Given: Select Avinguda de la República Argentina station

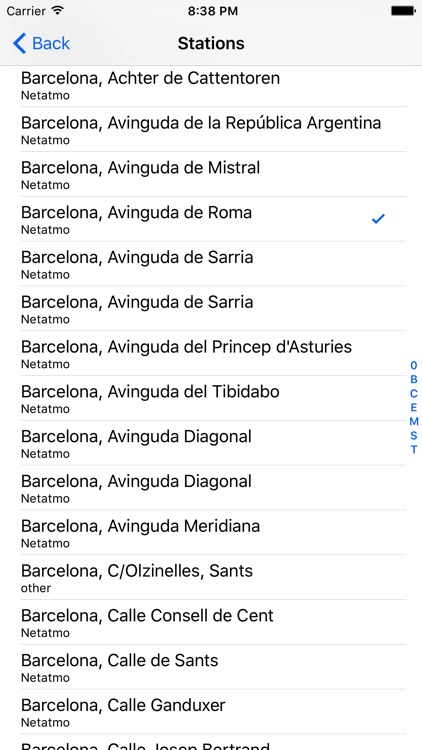Looking at the screenshot, I should (x=213, y=129).
